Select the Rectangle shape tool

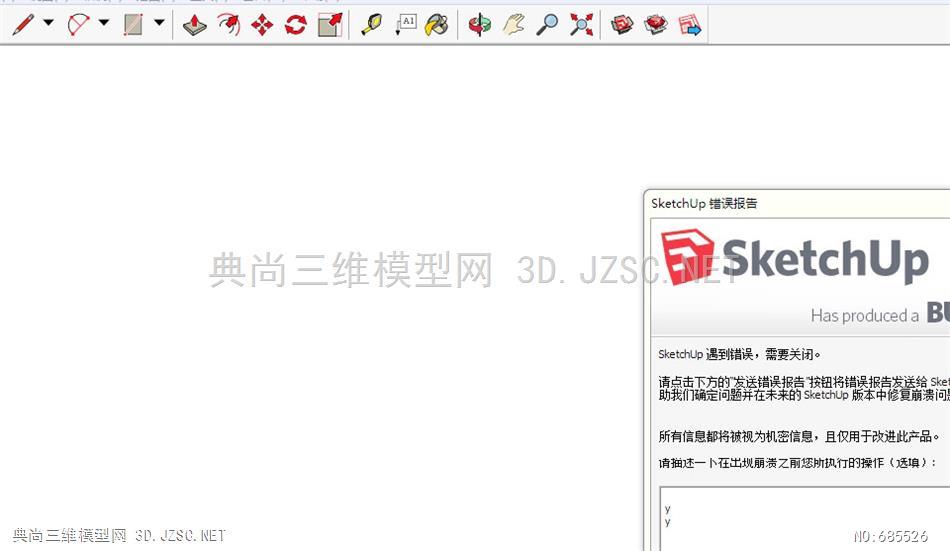(133, 24)
